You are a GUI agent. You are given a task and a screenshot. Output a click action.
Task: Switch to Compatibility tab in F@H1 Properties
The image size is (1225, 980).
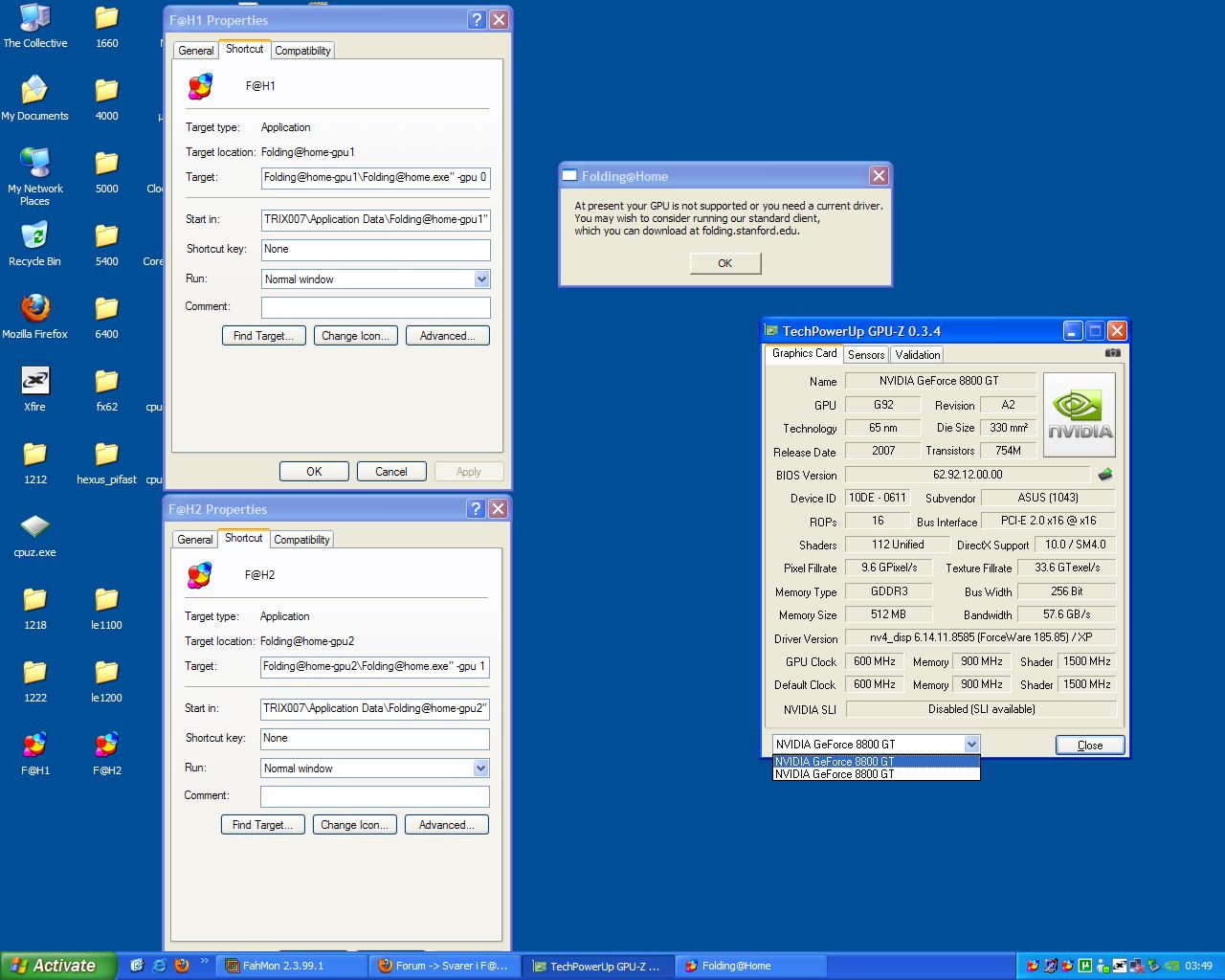(x=303, y=51)
